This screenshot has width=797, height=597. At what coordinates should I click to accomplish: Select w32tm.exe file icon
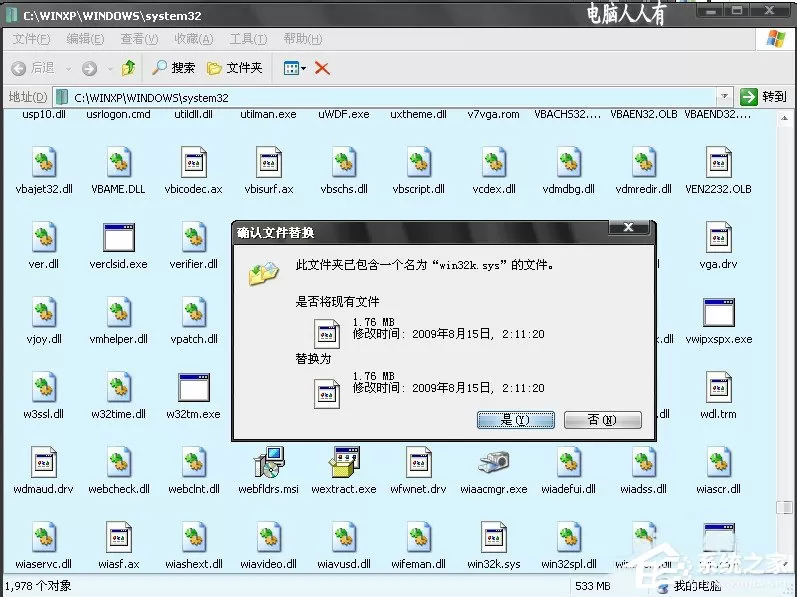point(194,387)
